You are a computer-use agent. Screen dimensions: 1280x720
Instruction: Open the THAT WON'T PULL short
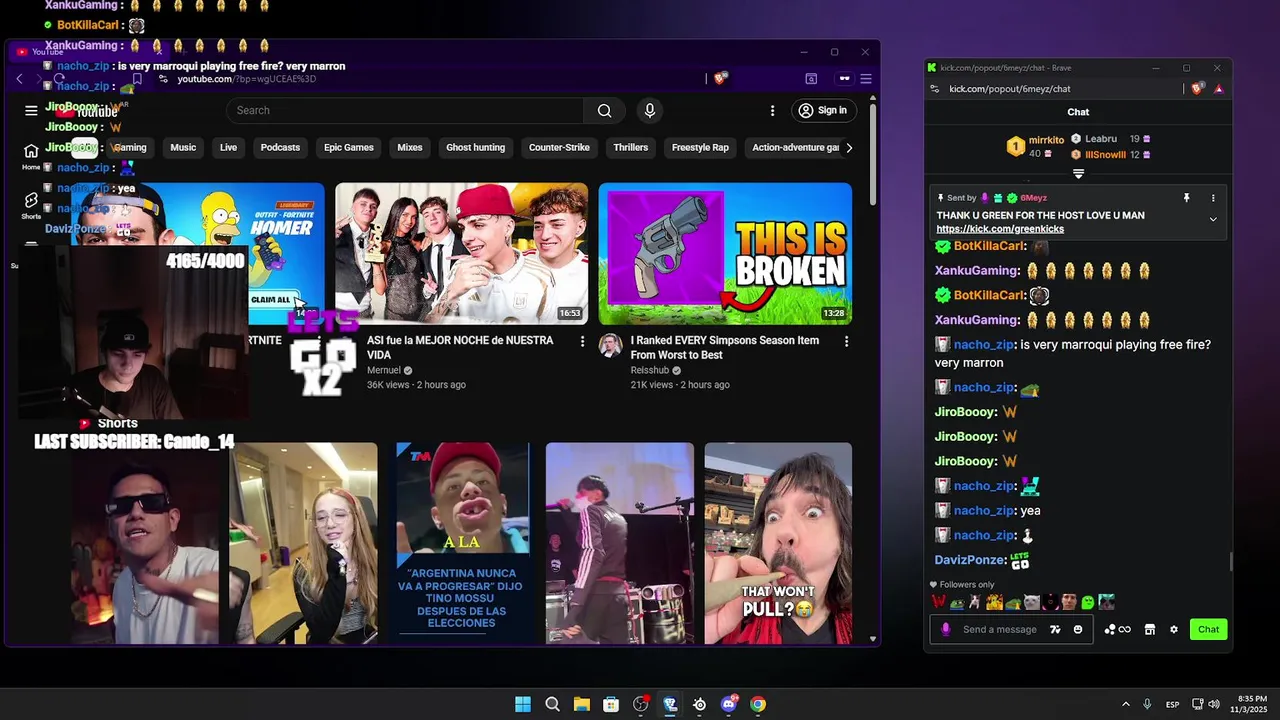[778, 543]
